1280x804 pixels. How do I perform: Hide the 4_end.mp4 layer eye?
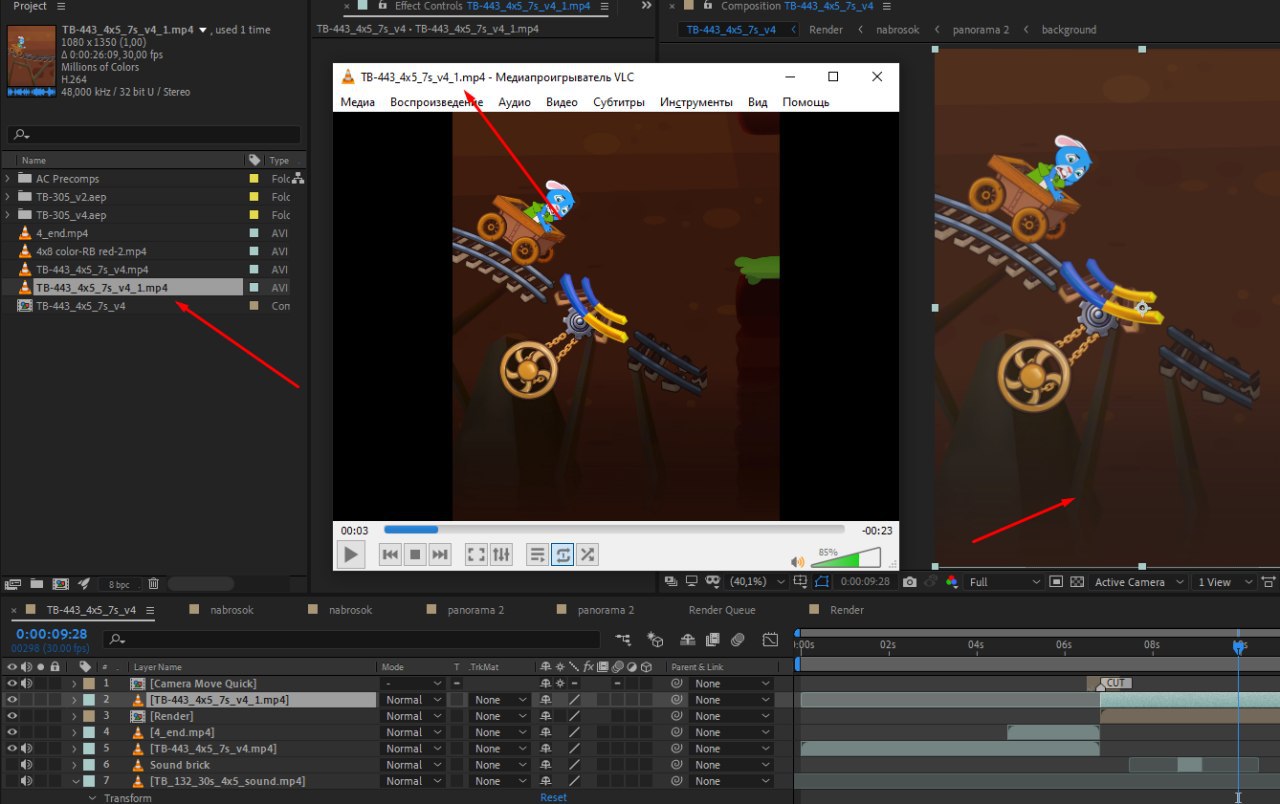click(x=12, y=732)
